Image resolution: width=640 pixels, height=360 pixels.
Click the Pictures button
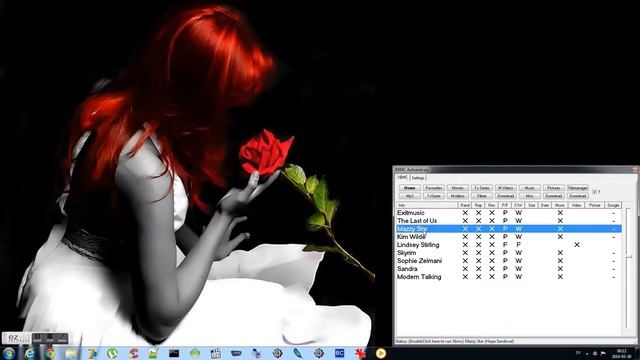554,188
